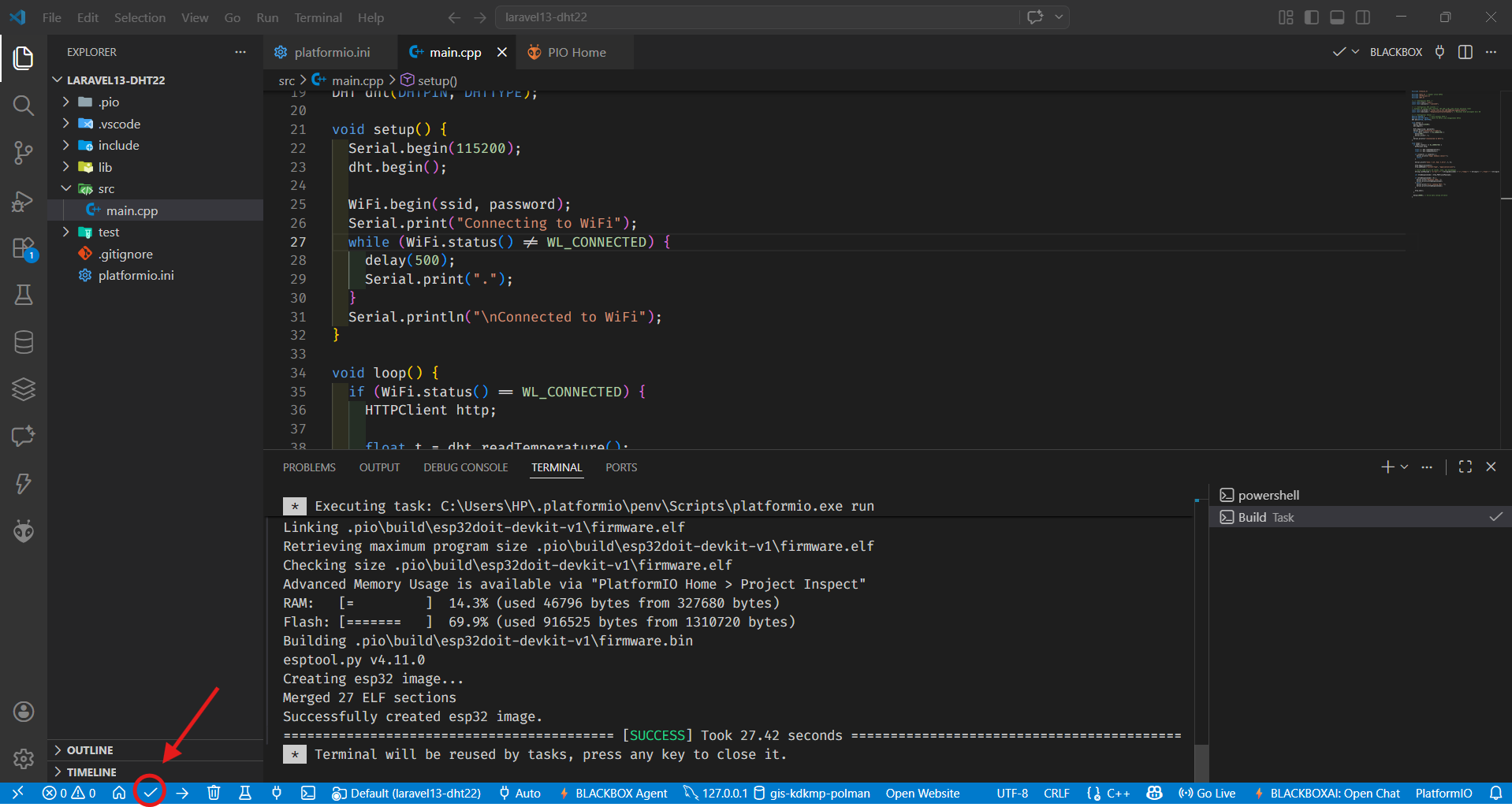Maximize the terminal panel size

click(x=1465, y=467)
